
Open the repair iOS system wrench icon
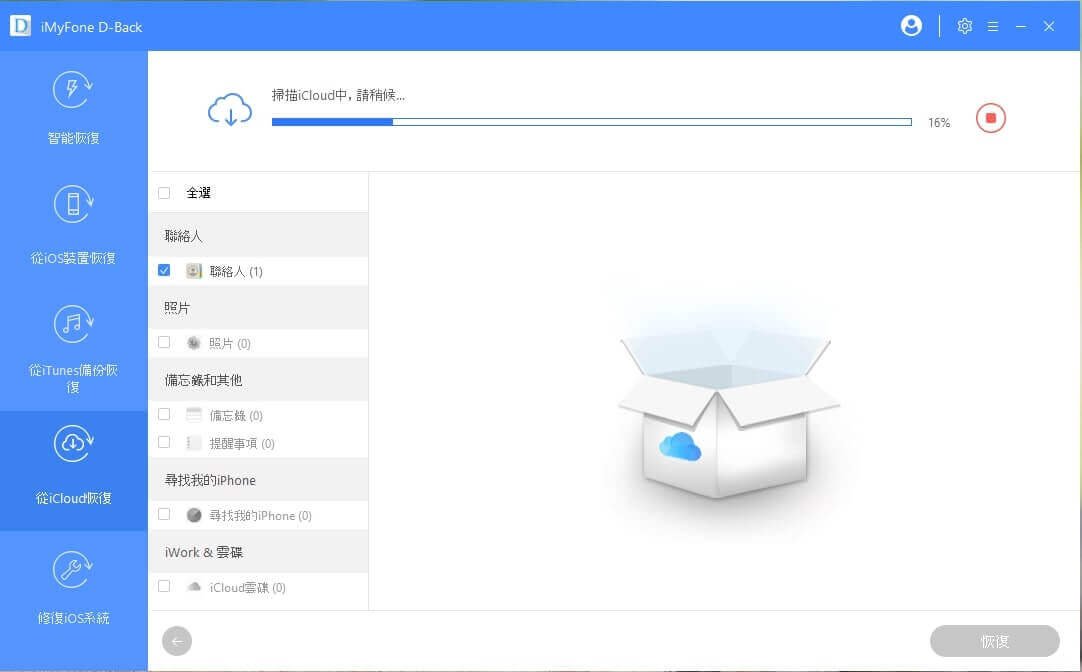tap(73, 569)
